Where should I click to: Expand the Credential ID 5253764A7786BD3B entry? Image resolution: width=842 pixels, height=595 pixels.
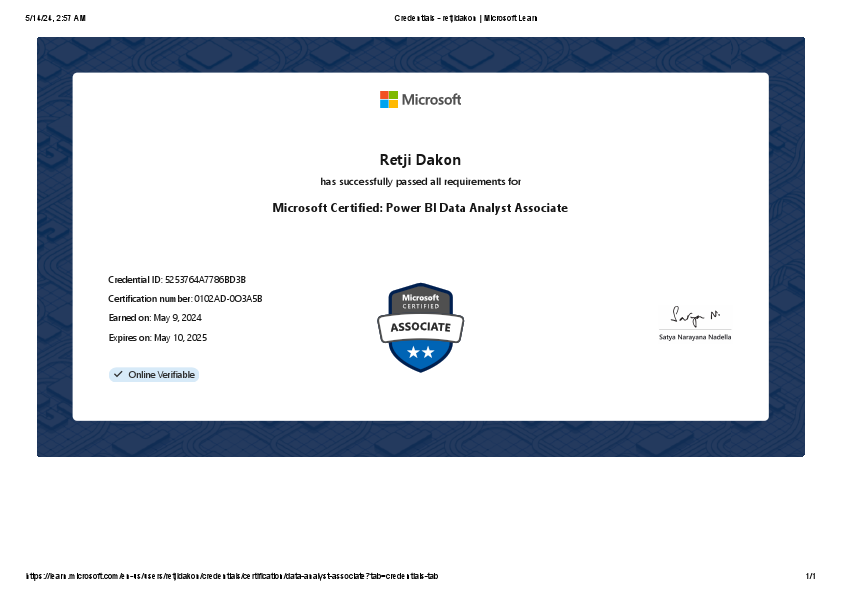point(175,280)
